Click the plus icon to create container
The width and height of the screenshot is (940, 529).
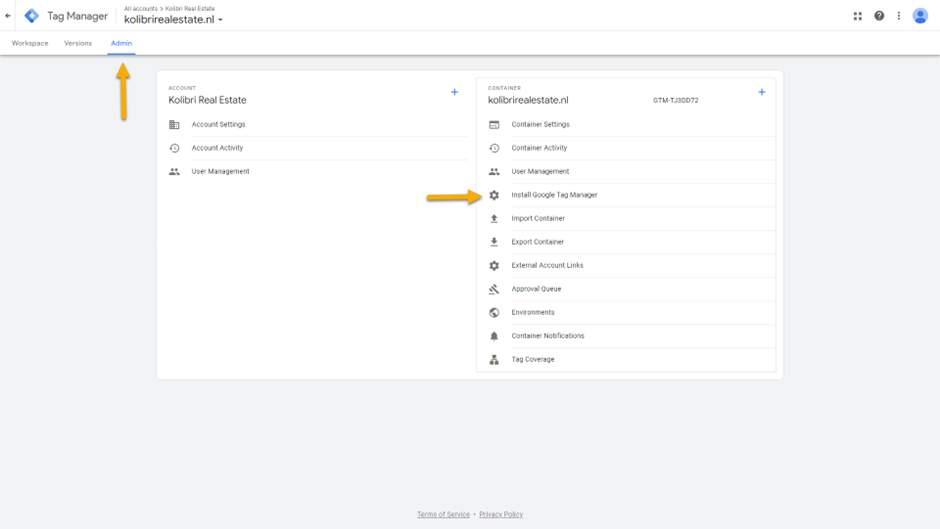point(761,92)
